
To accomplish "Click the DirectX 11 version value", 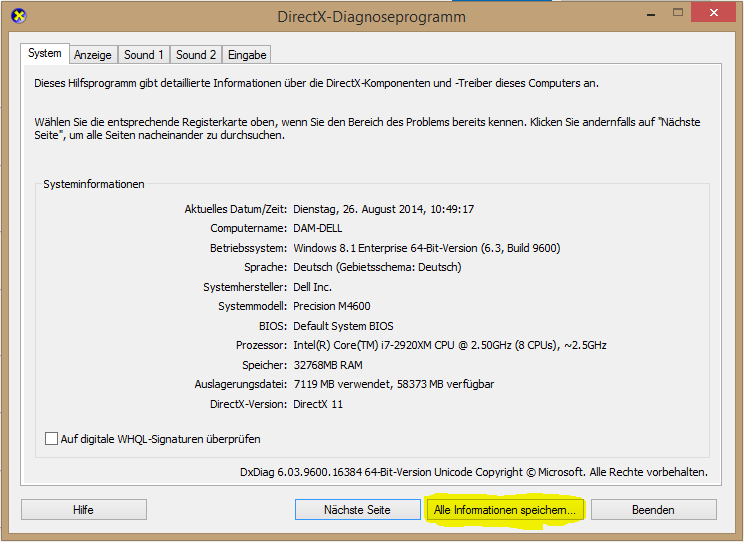I will (x=318, y=404).
